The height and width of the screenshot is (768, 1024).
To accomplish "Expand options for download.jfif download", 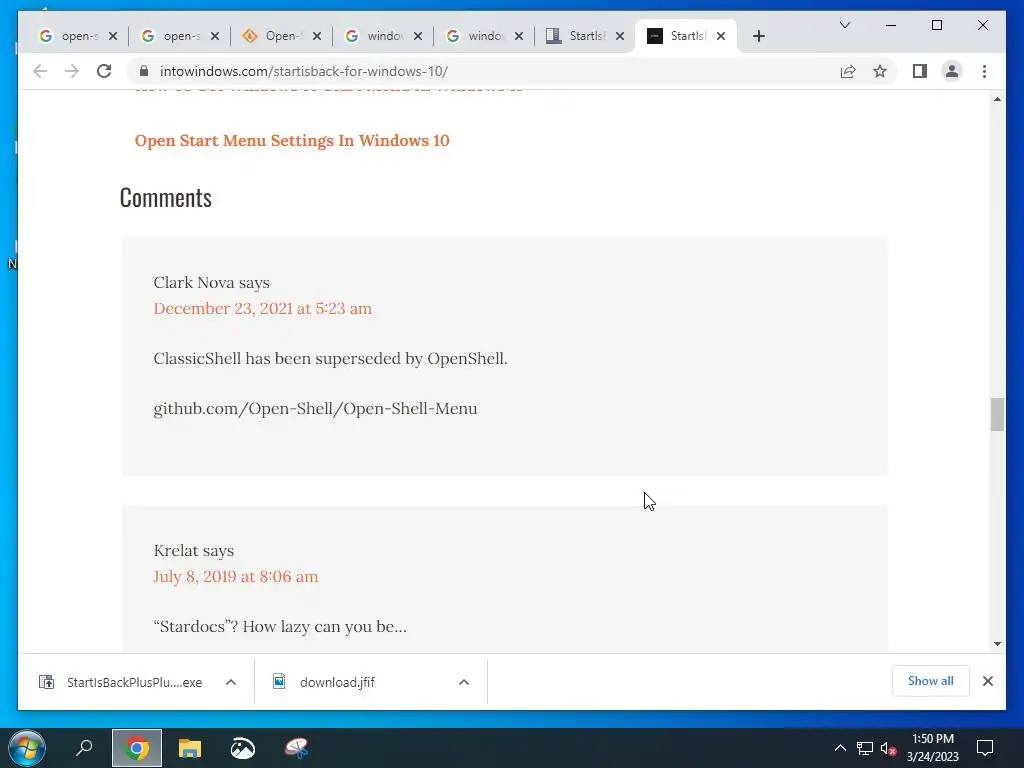I will [x=464, y=682].
